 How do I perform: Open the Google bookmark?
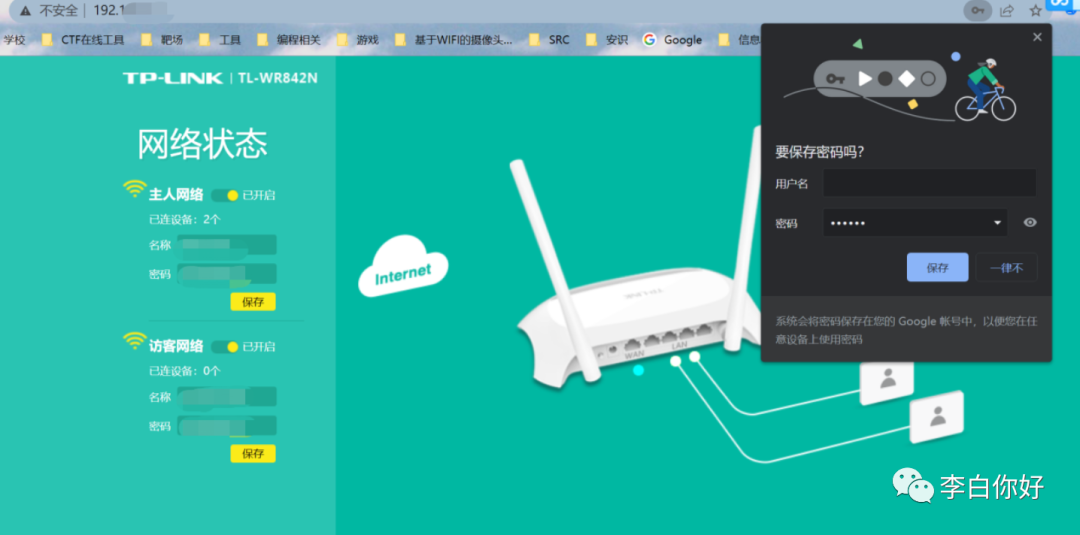pyautogui.click(x=672, y=40)
